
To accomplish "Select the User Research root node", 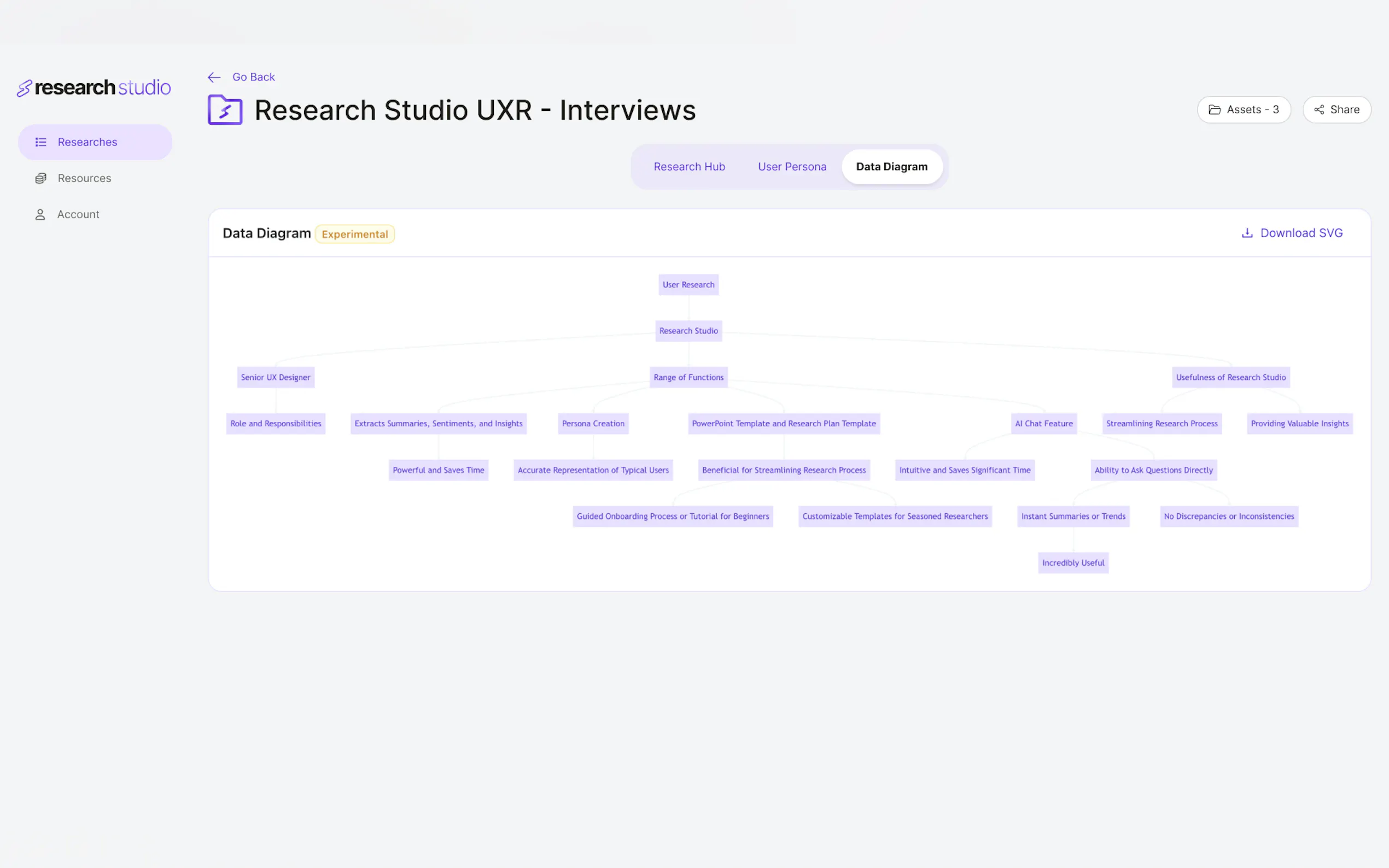I will (688, 285).
